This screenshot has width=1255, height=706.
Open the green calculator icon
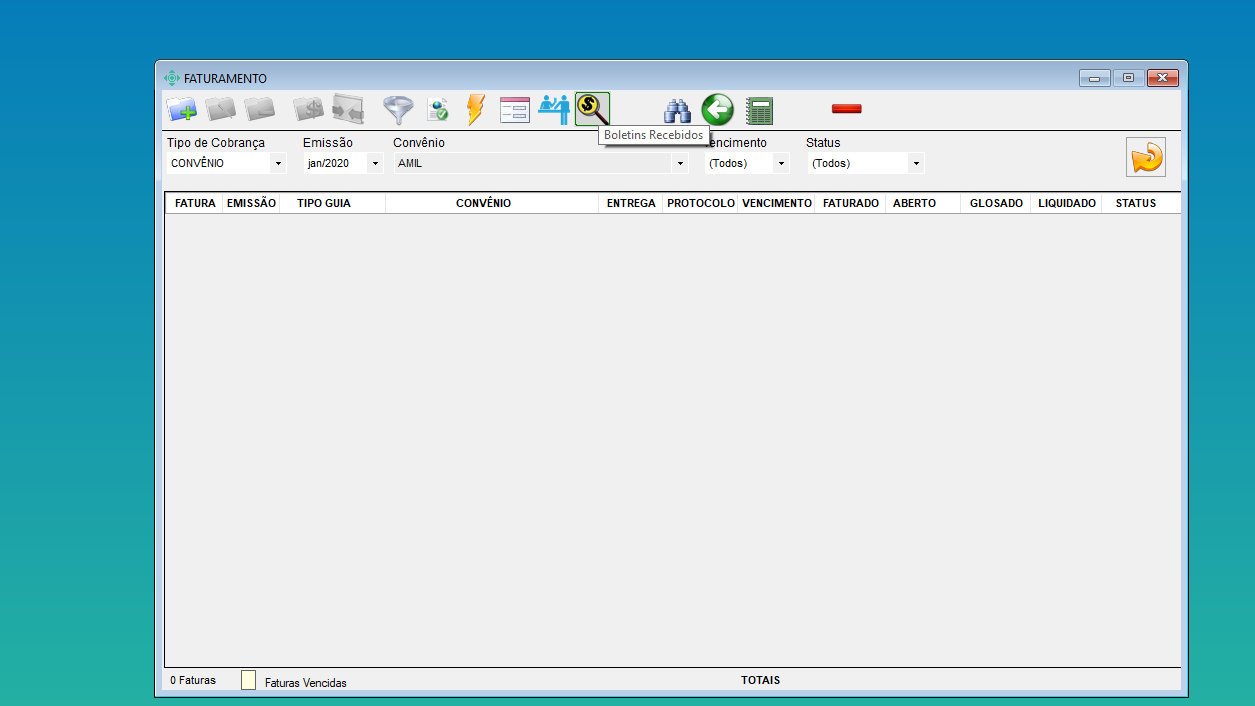[x=759, y=110]
